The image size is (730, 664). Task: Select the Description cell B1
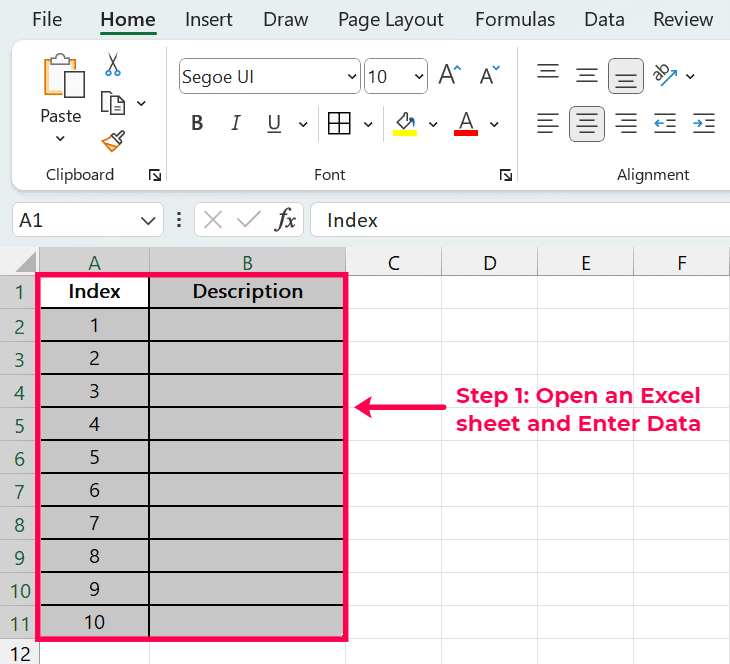pos(247,292)
